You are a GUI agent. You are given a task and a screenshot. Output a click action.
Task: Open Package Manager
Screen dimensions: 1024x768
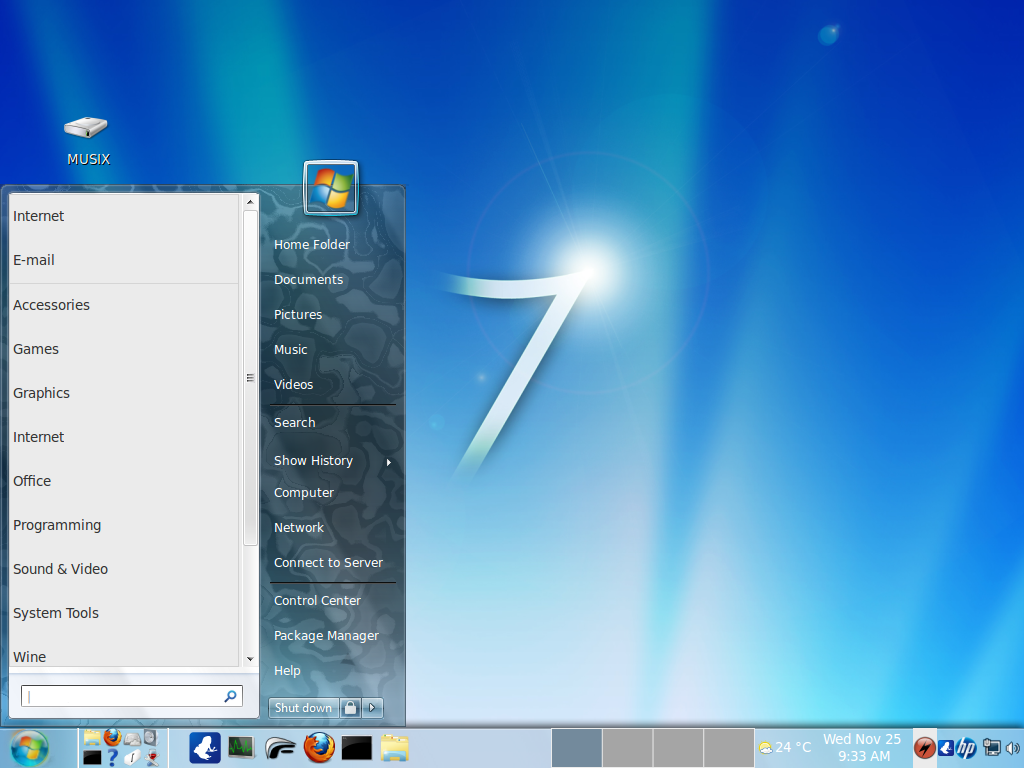tap(332, 635)
